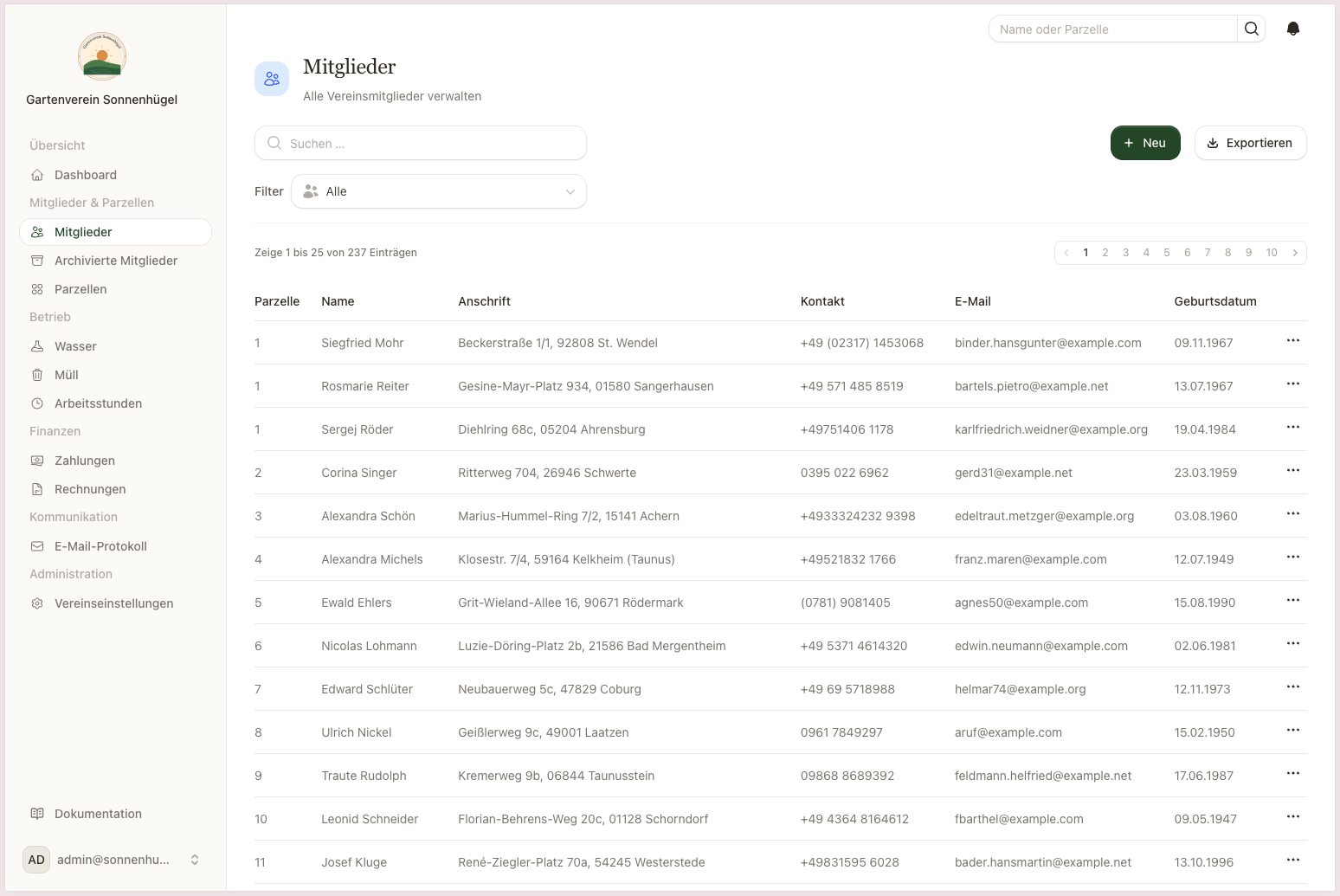
Task: Open row actions for Alexandra Schön
Action: pyautogui.click(x=1293, y=514)
